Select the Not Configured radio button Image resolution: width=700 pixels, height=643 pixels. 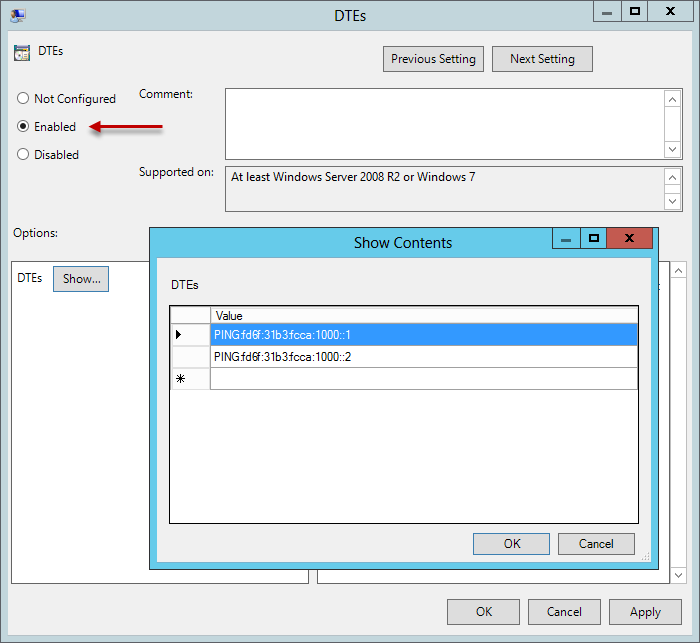click(23, 99)
